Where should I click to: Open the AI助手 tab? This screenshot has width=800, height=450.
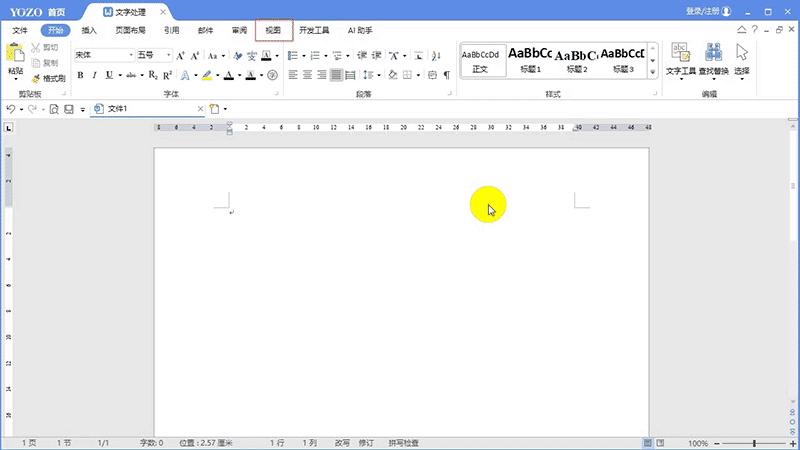click(x=360, y=30)
